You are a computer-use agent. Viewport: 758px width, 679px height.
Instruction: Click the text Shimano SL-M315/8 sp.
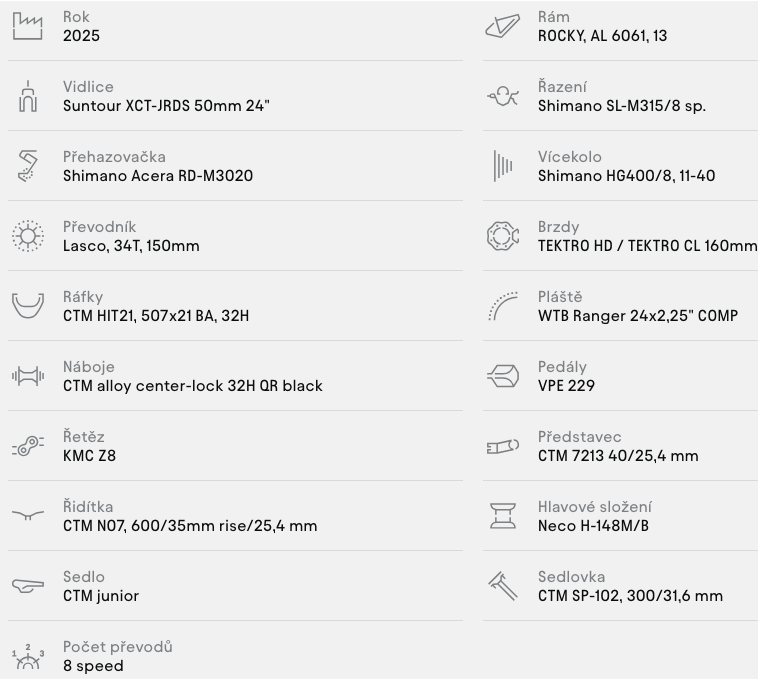pos(622,105)
